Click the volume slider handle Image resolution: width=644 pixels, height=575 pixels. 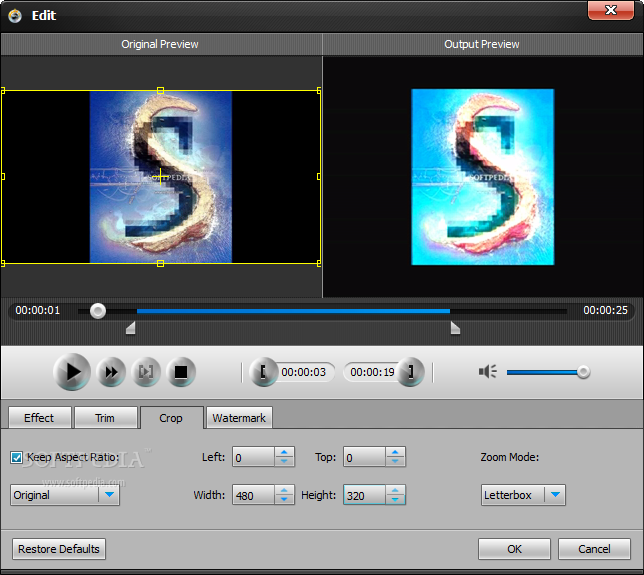583,372
